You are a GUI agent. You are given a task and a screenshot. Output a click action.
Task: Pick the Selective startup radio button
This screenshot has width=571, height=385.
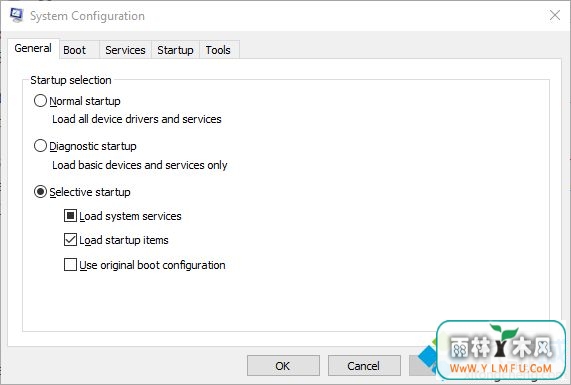click(40, 192)
